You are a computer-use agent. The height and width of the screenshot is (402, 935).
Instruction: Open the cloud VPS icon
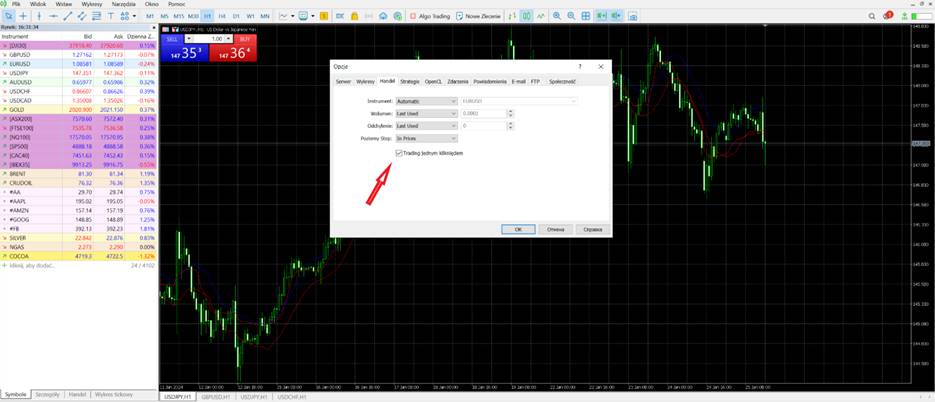pos(383,16)
